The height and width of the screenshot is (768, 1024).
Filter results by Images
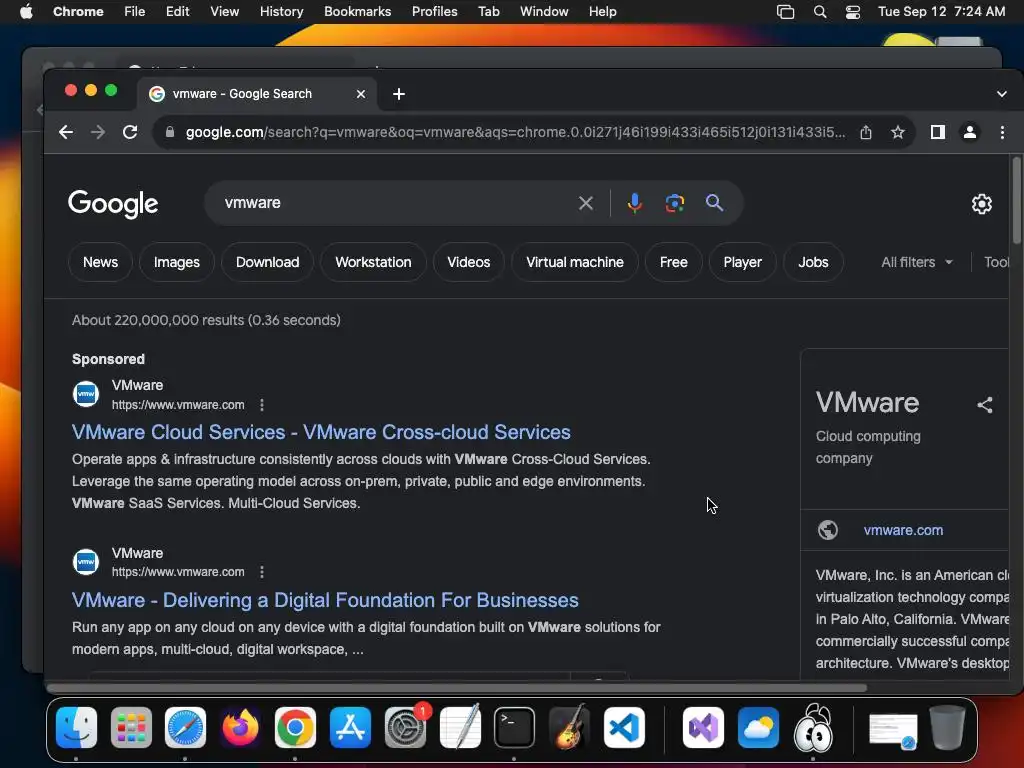tap(177, 263)
